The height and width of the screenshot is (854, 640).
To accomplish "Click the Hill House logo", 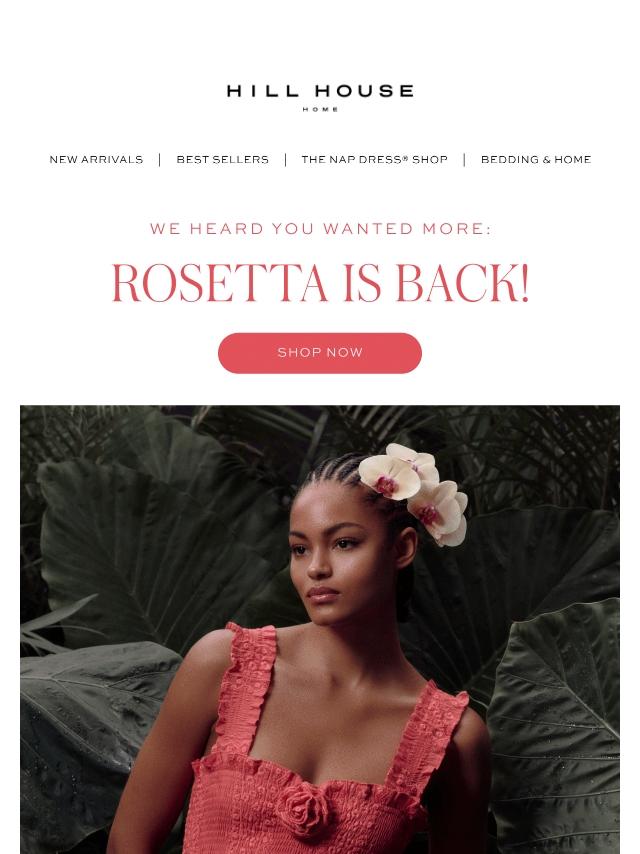I will (320, 97).
